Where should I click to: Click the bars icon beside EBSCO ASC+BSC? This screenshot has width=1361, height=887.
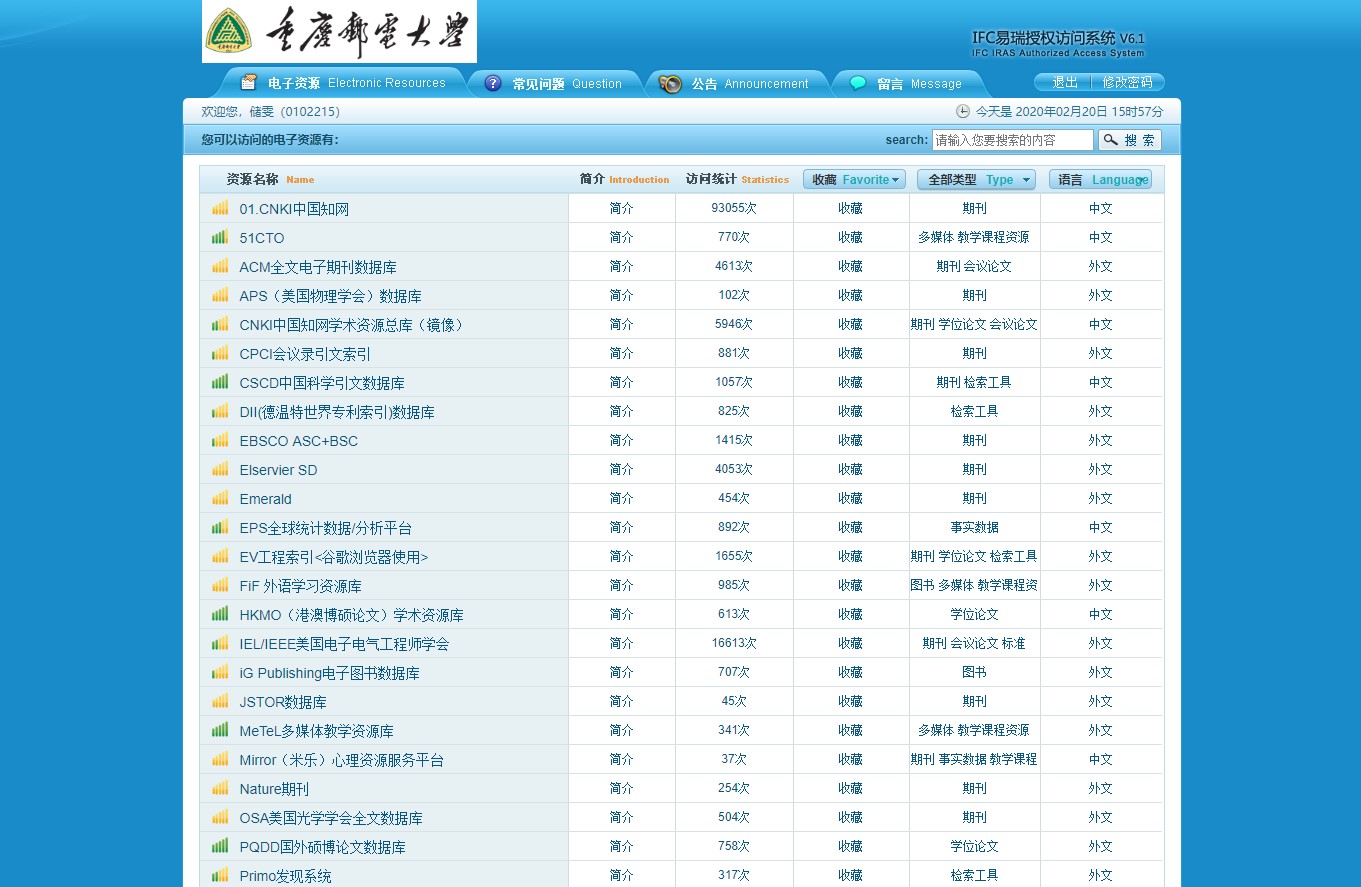[x=220, y=440]
